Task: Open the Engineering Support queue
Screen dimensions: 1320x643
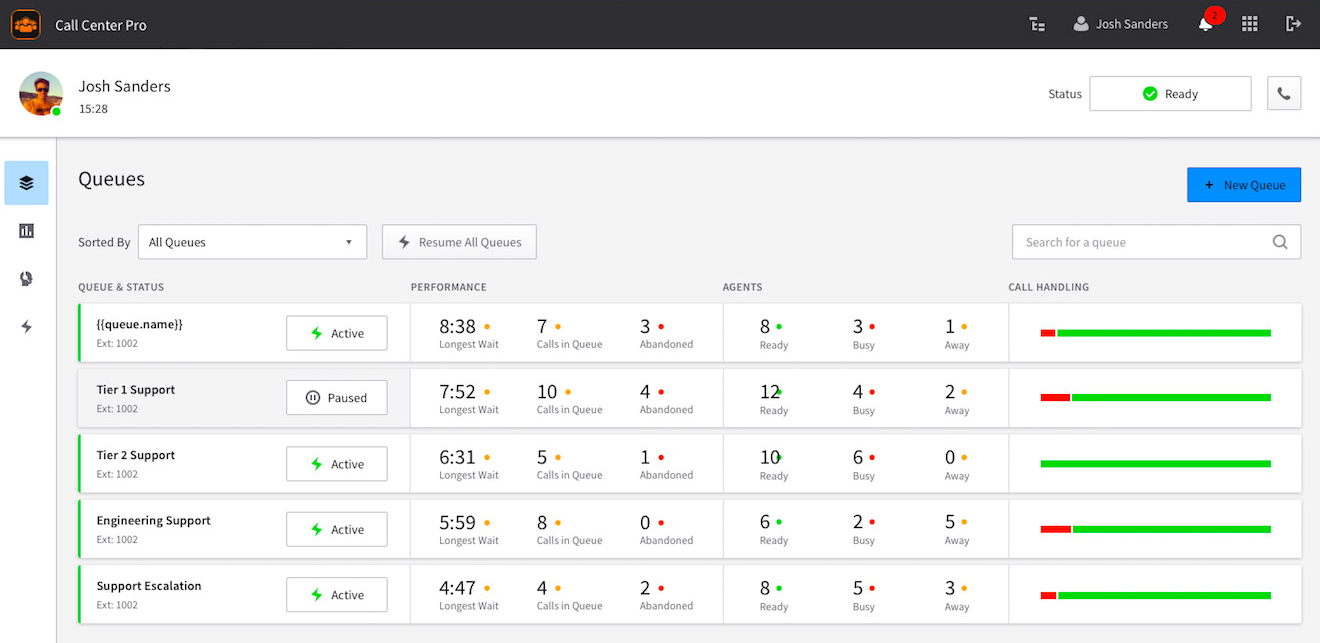Action: pos(690,529)
